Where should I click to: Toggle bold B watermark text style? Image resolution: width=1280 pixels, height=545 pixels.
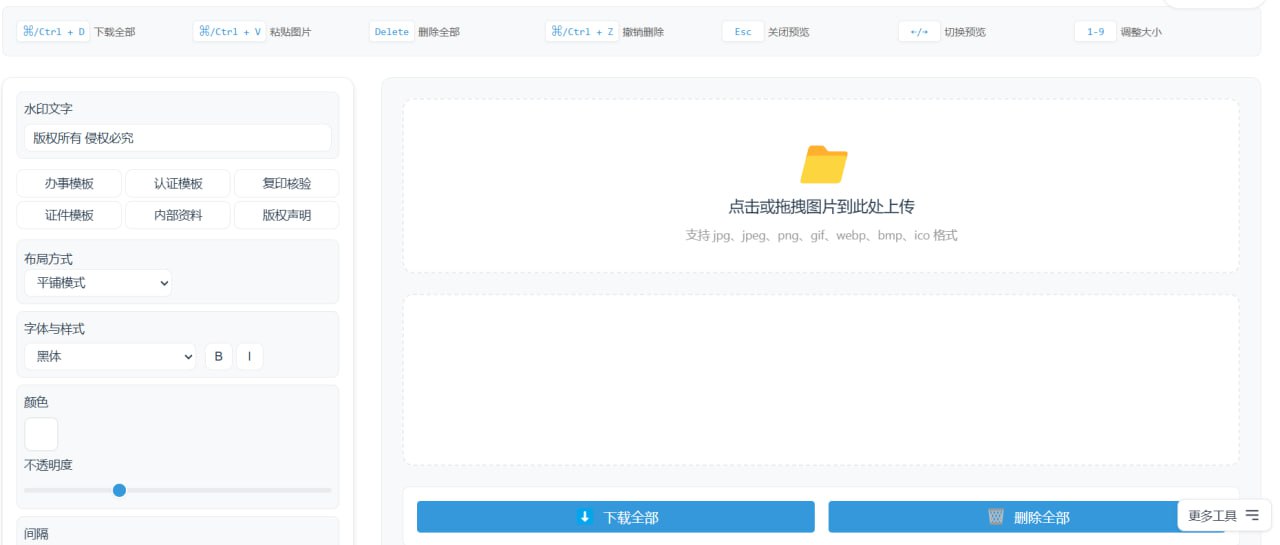point(219,356)
